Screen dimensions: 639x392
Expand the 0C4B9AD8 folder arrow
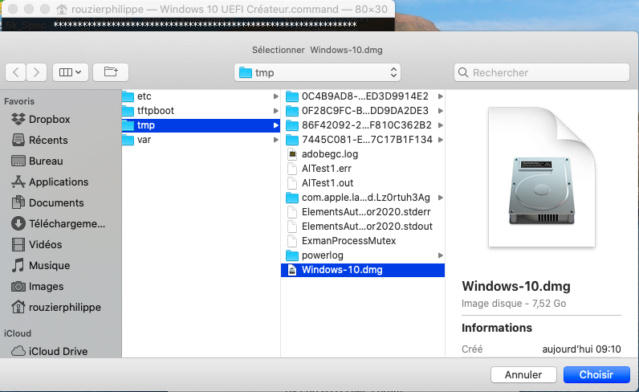441,97
